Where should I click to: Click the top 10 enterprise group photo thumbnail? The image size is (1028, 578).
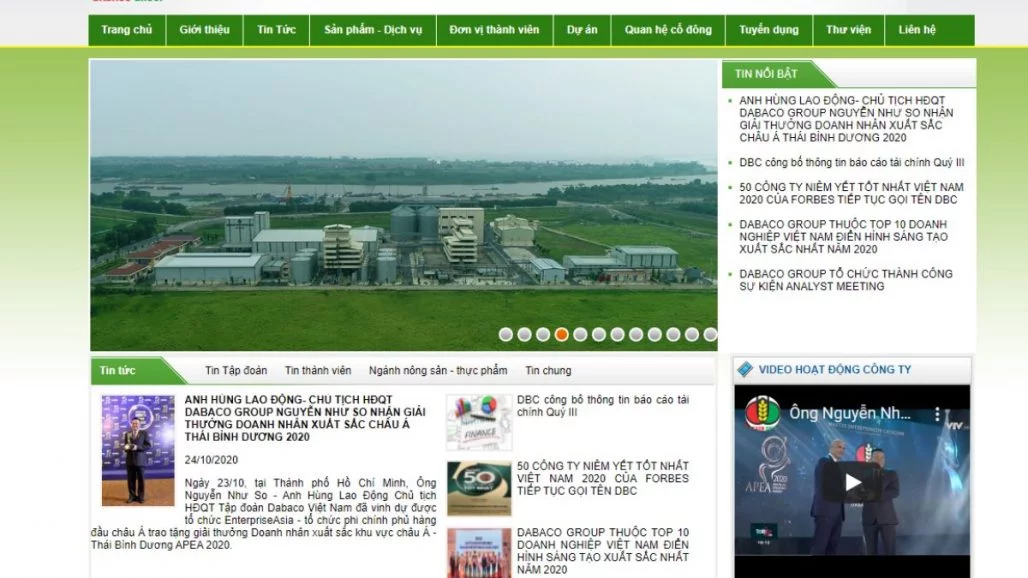point(479,553)
